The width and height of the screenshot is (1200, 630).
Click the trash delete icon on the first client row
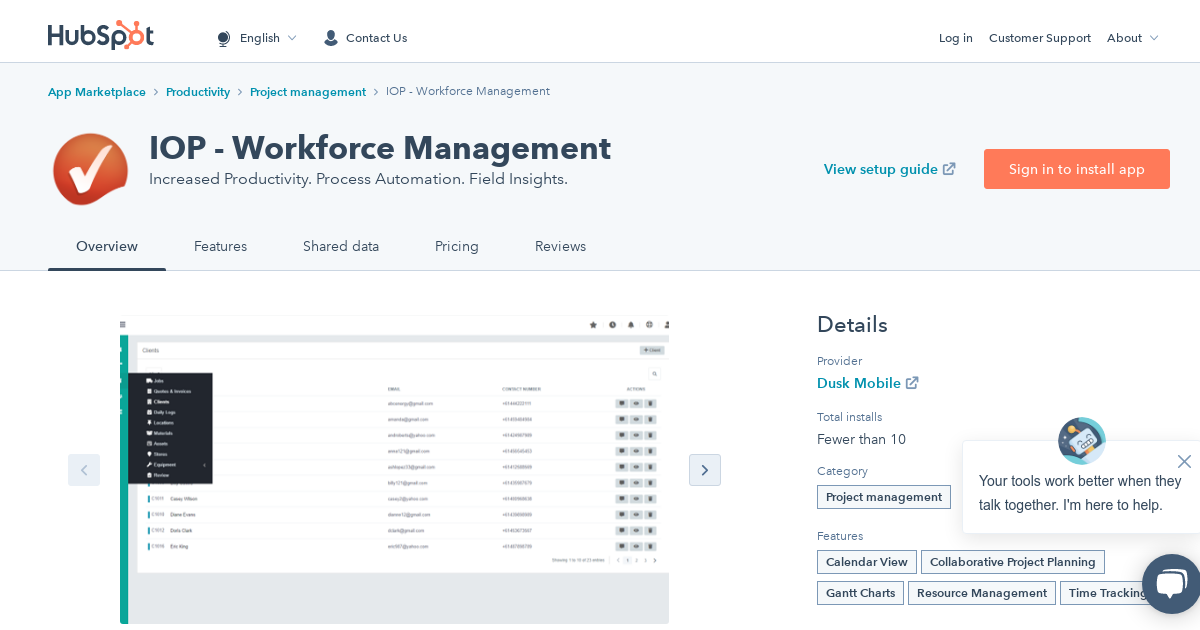click(x=650, y=404)
